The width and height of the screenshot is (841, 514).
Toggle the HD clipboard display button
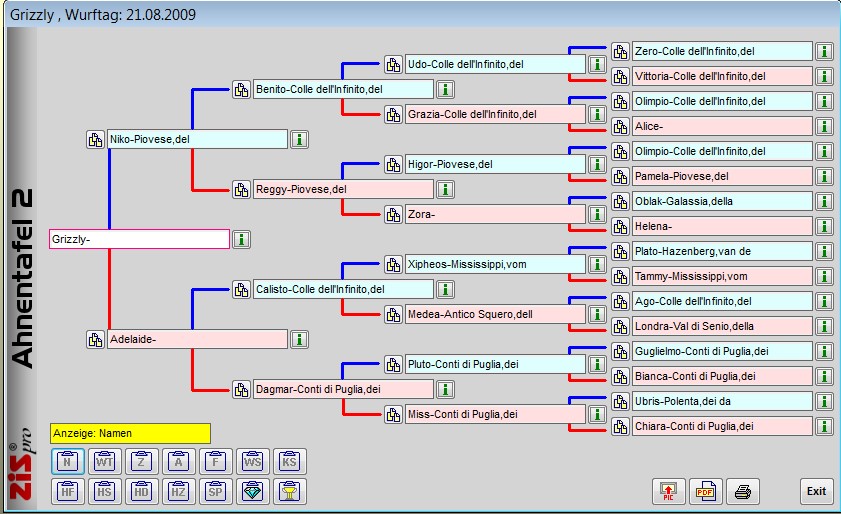click(x=141, y=491)
